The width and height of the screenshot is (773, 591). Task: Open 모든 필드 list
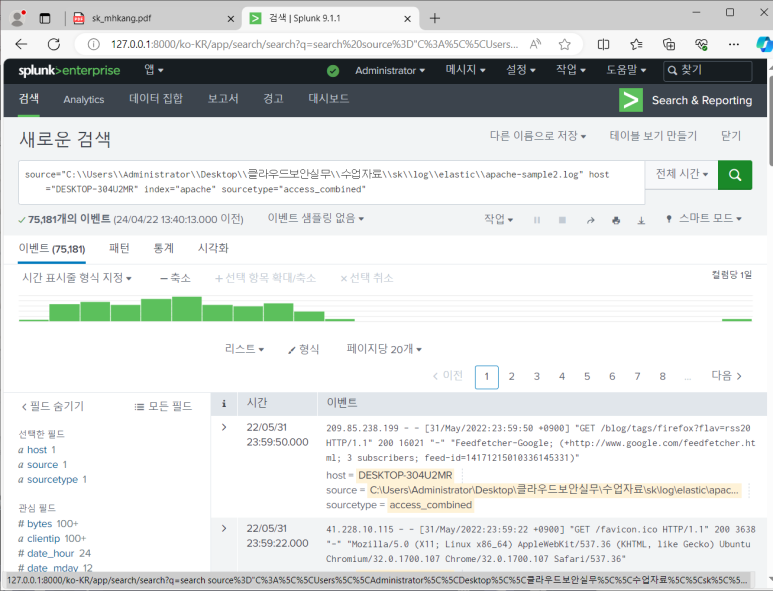pos(163,406)
